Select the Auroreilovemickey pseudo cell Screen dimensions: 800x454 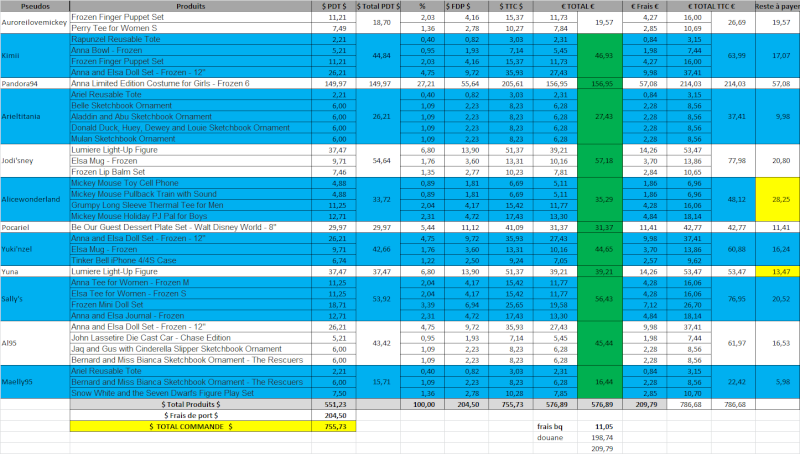(x=35, y=22)
